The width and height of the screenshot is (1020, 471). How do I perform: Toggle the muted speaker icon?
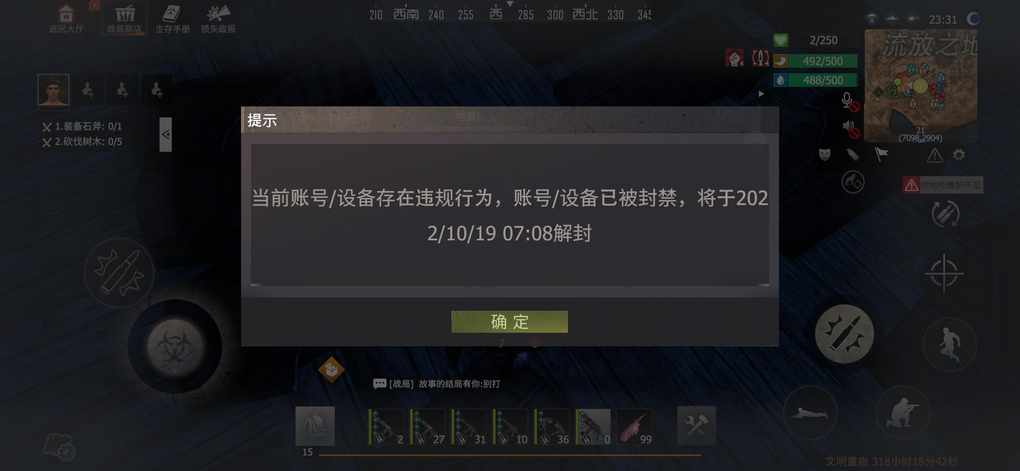(x=851, y=128)
